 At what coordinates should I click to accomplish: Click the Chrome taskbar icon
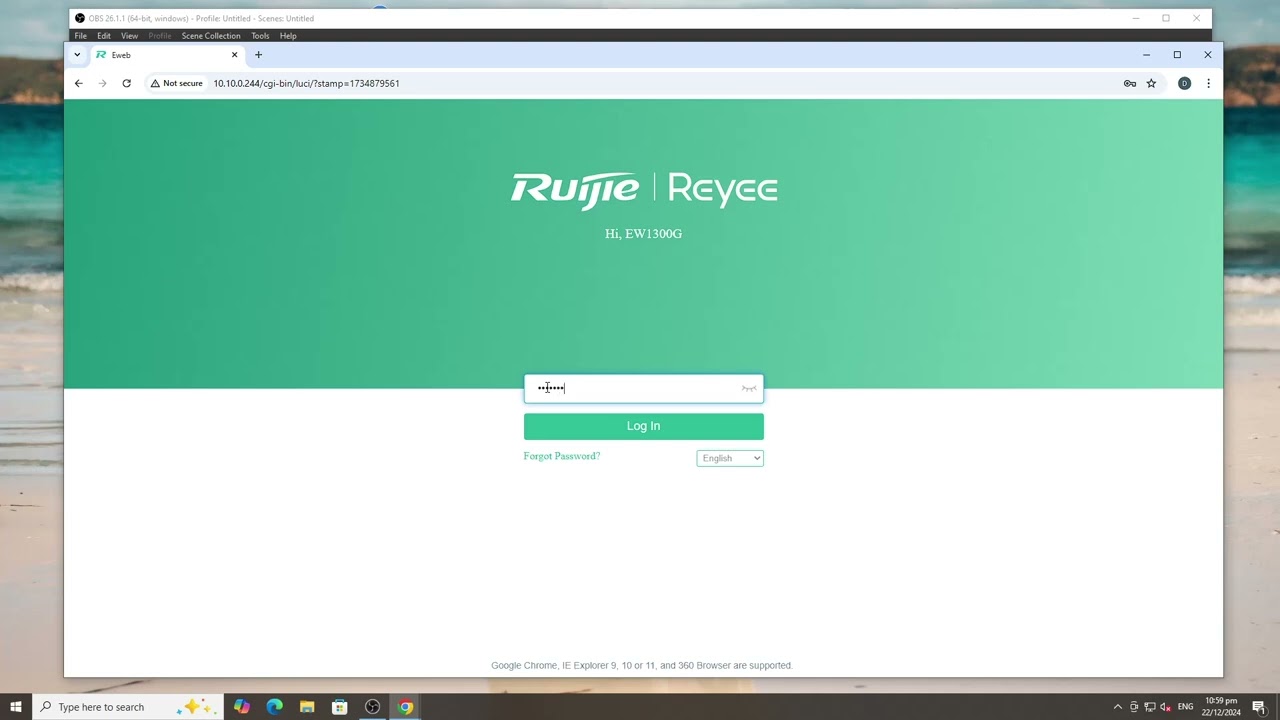(x=405, y=707)
